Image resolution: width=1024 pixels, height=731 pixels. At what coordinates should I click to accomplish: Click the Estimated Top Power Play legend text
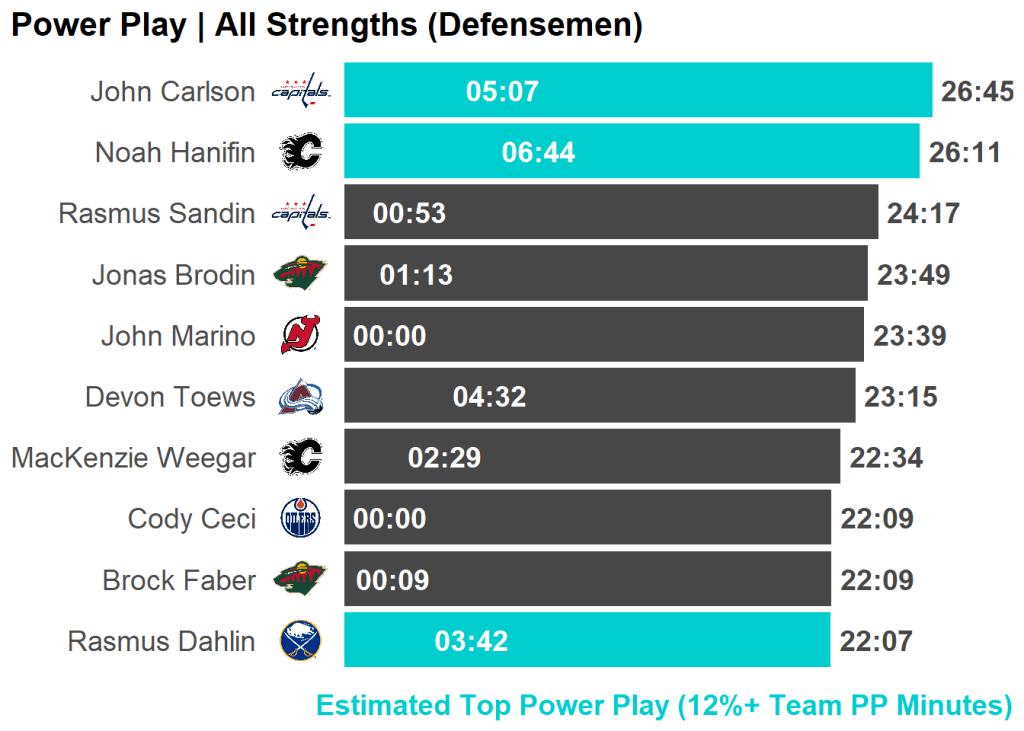[x=664, y=705]
